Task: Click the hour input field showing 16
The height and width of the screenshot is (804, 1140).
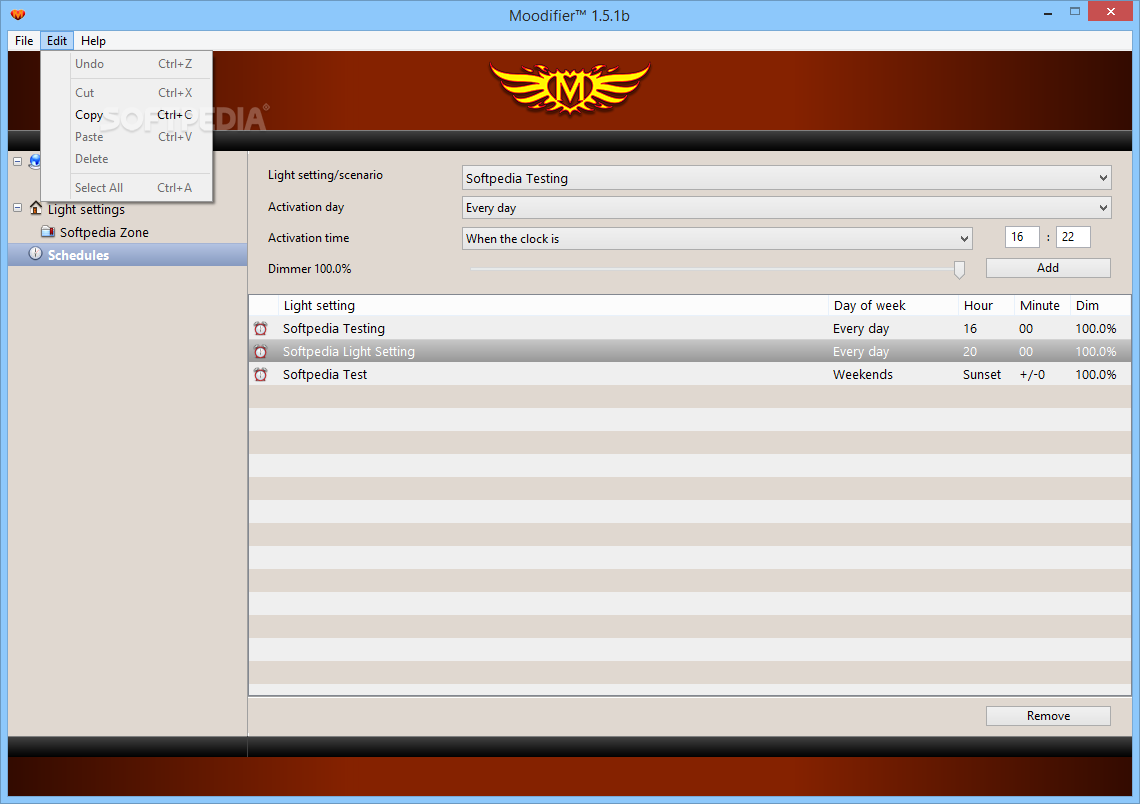Action: 1021,237
